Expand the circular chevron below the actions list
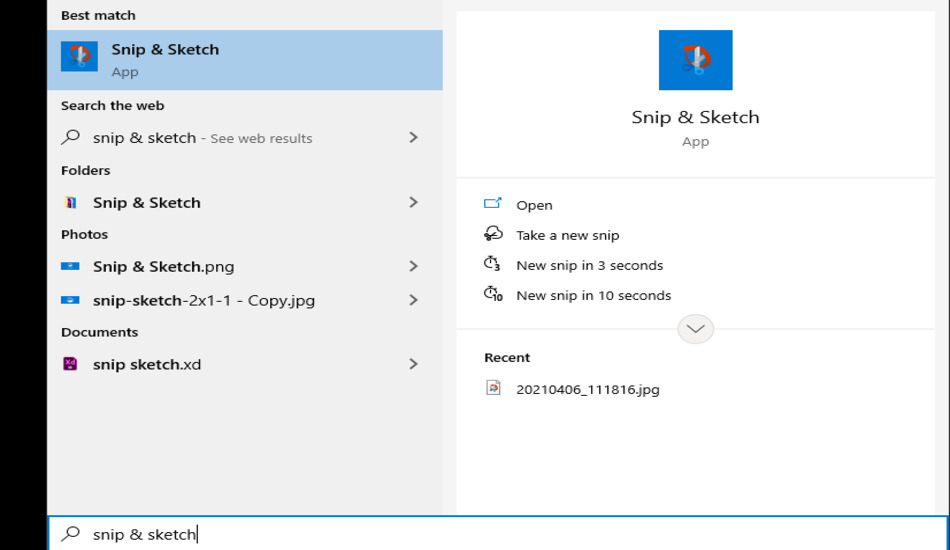This screenshot has width=950, height=550. pyautogui.click(x=695, y=329)
